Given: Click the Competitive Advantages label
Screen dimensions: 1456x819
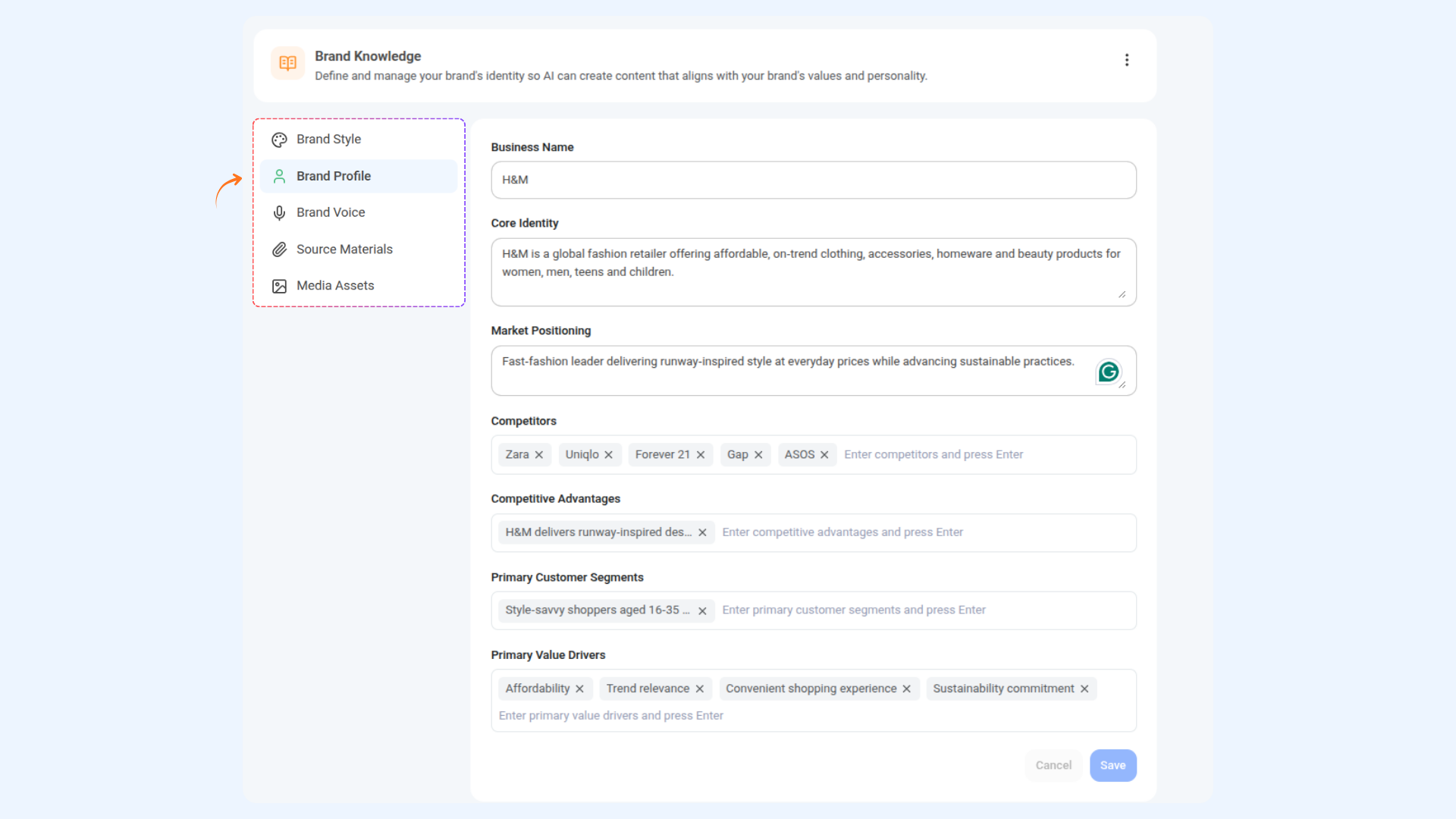Looking at the screenshot, I should (x=556, y=499).
